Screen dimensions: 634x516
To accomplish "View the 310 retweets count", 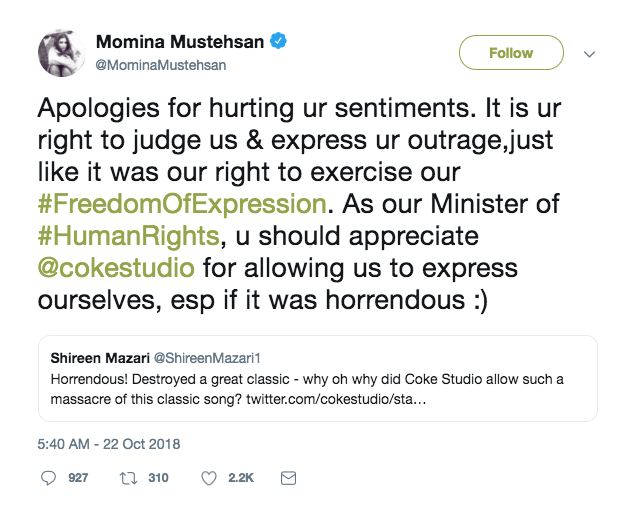I will 158,479.
